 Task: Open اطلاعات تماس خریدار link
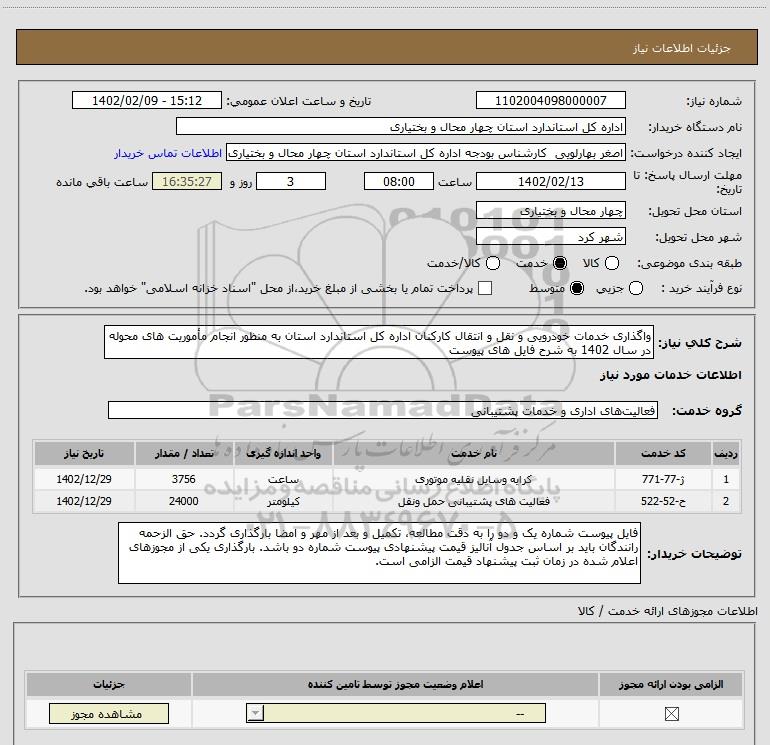coord(168,154)
